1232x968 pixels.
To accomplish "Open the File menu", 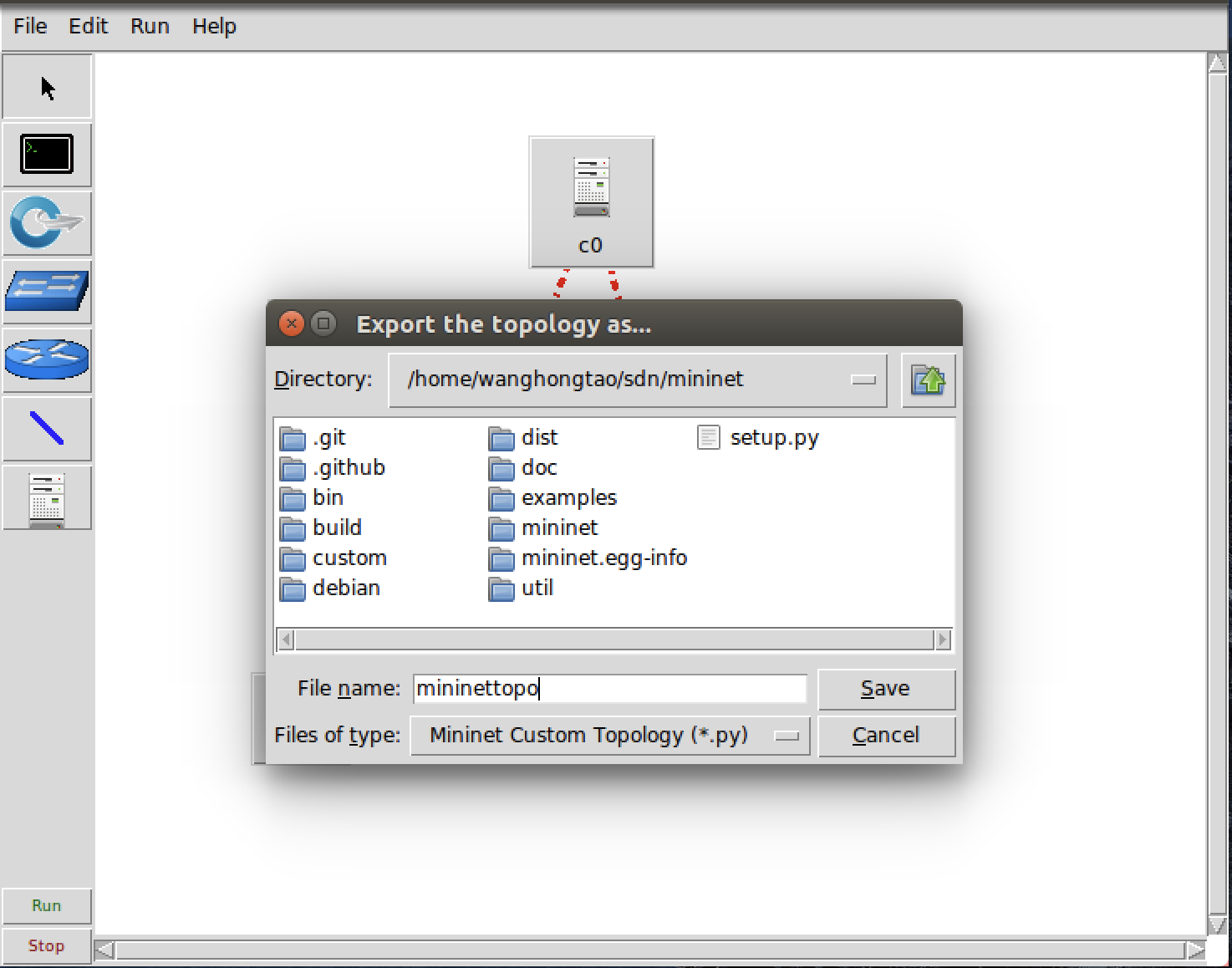I will coord(30,26).
